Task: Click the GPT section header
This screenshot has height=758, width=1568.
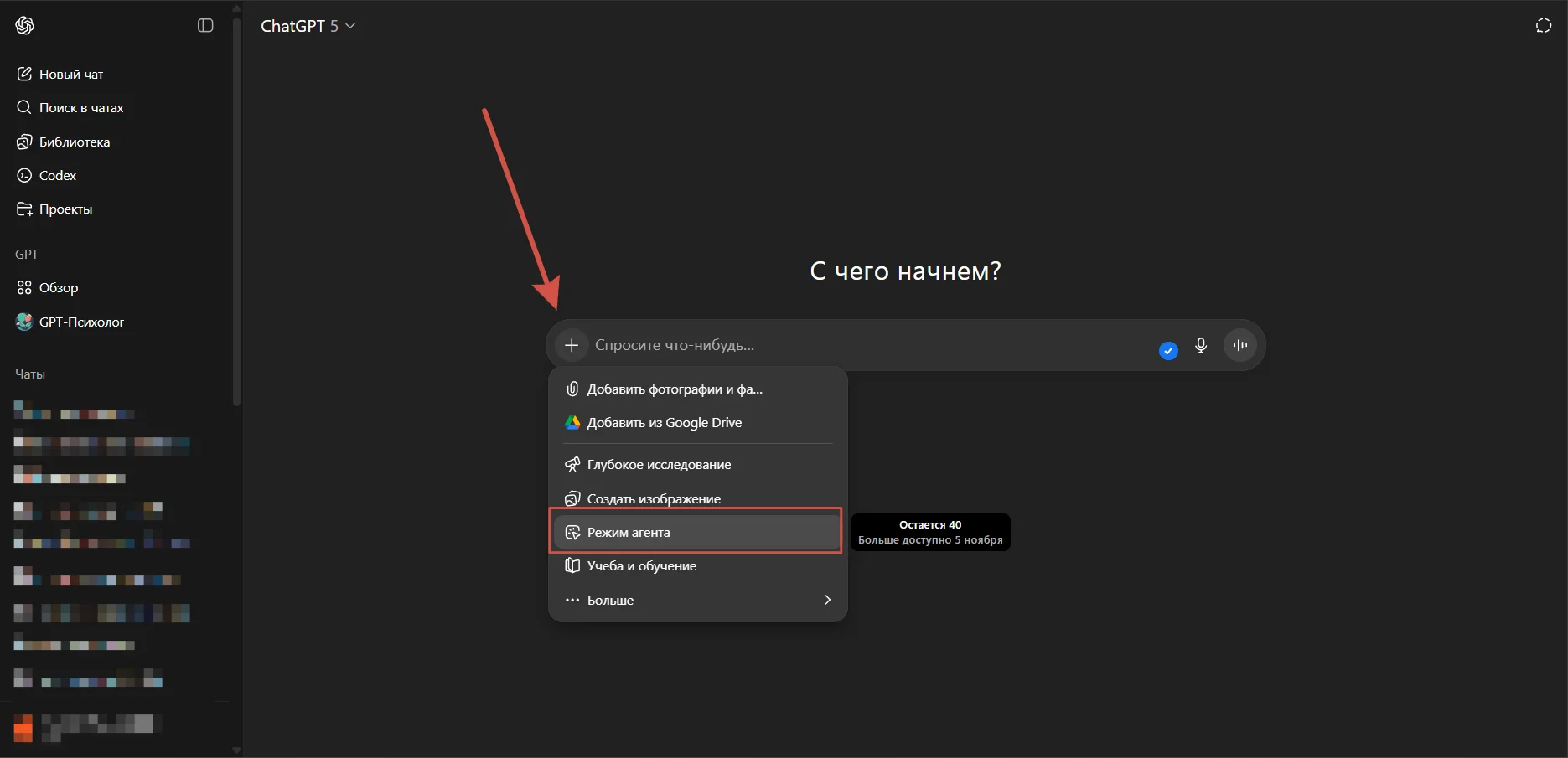Action: (27, 254)
